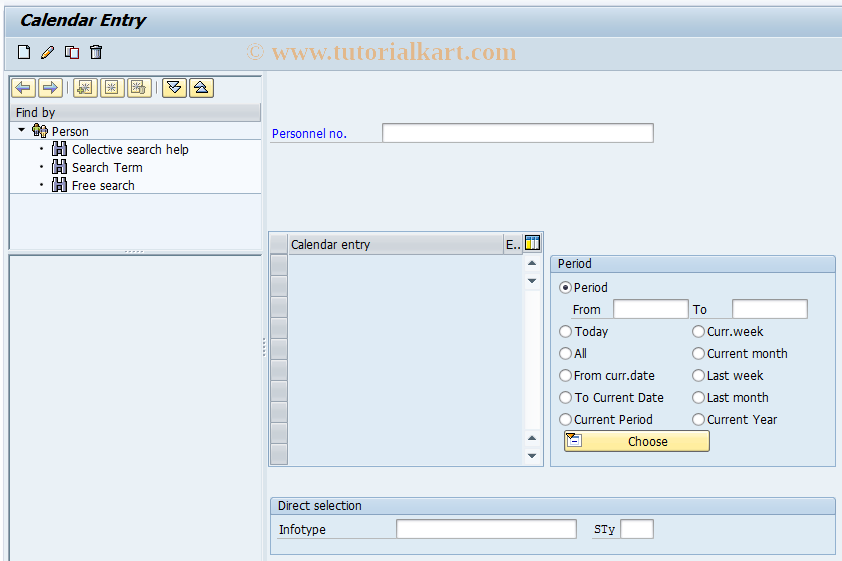Select the Last month radio button
The image size is (842, 561).
[x=698, y=398]
